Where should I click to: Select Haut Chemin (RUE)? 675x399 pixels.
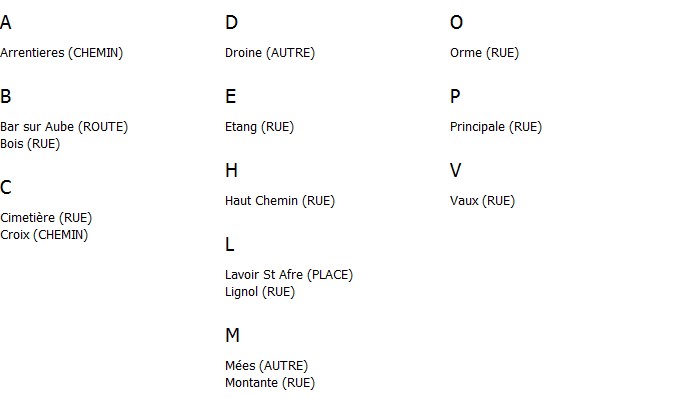[280, 201]
